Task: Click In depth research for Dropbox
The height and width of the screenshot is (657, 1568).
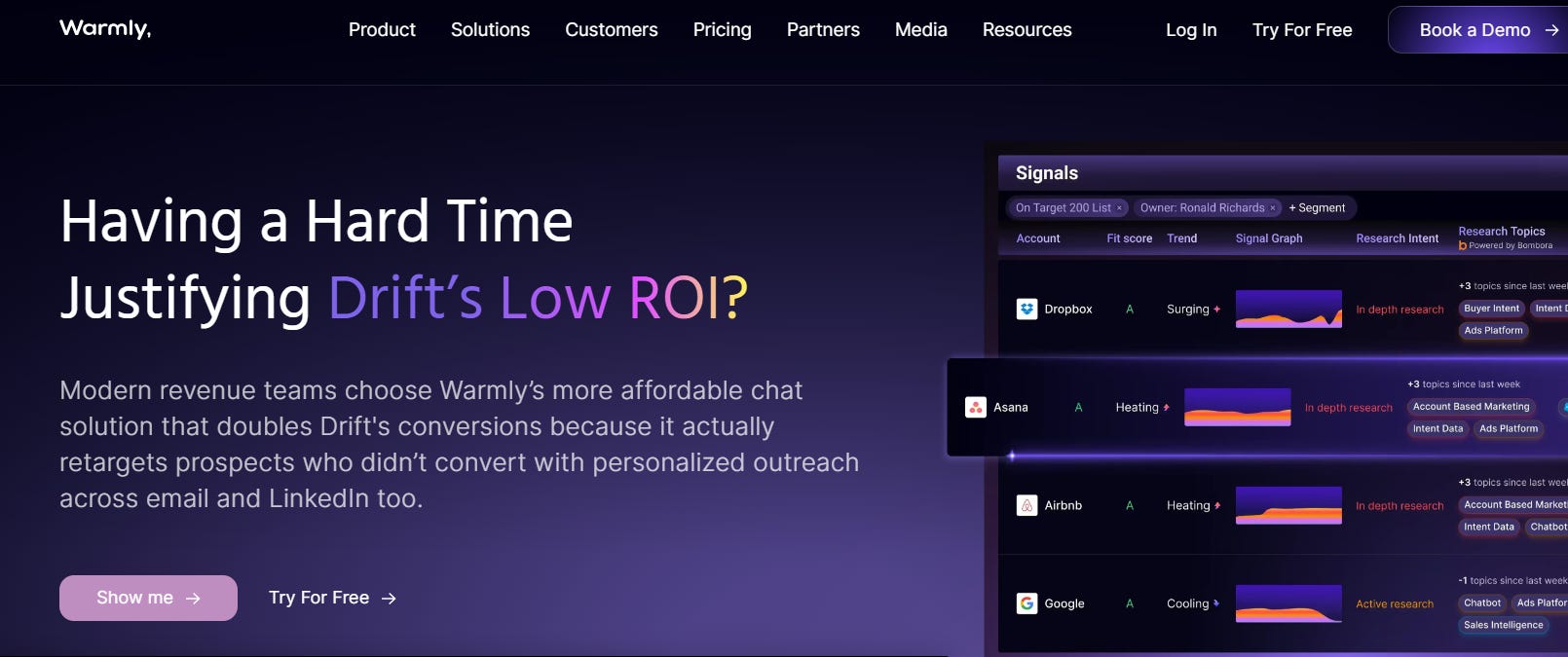Action: tap(1400, 310)
